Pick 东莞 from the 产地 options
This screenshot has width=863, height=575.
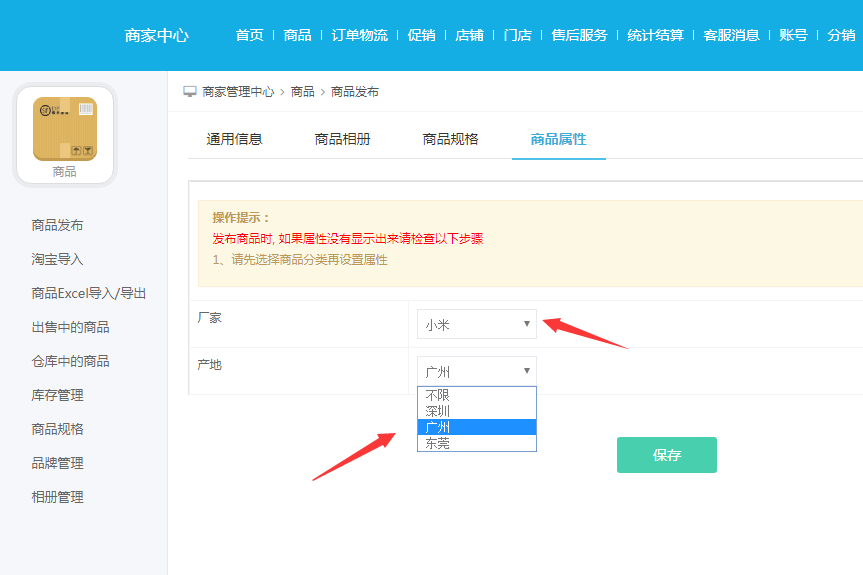click(477, 443)
